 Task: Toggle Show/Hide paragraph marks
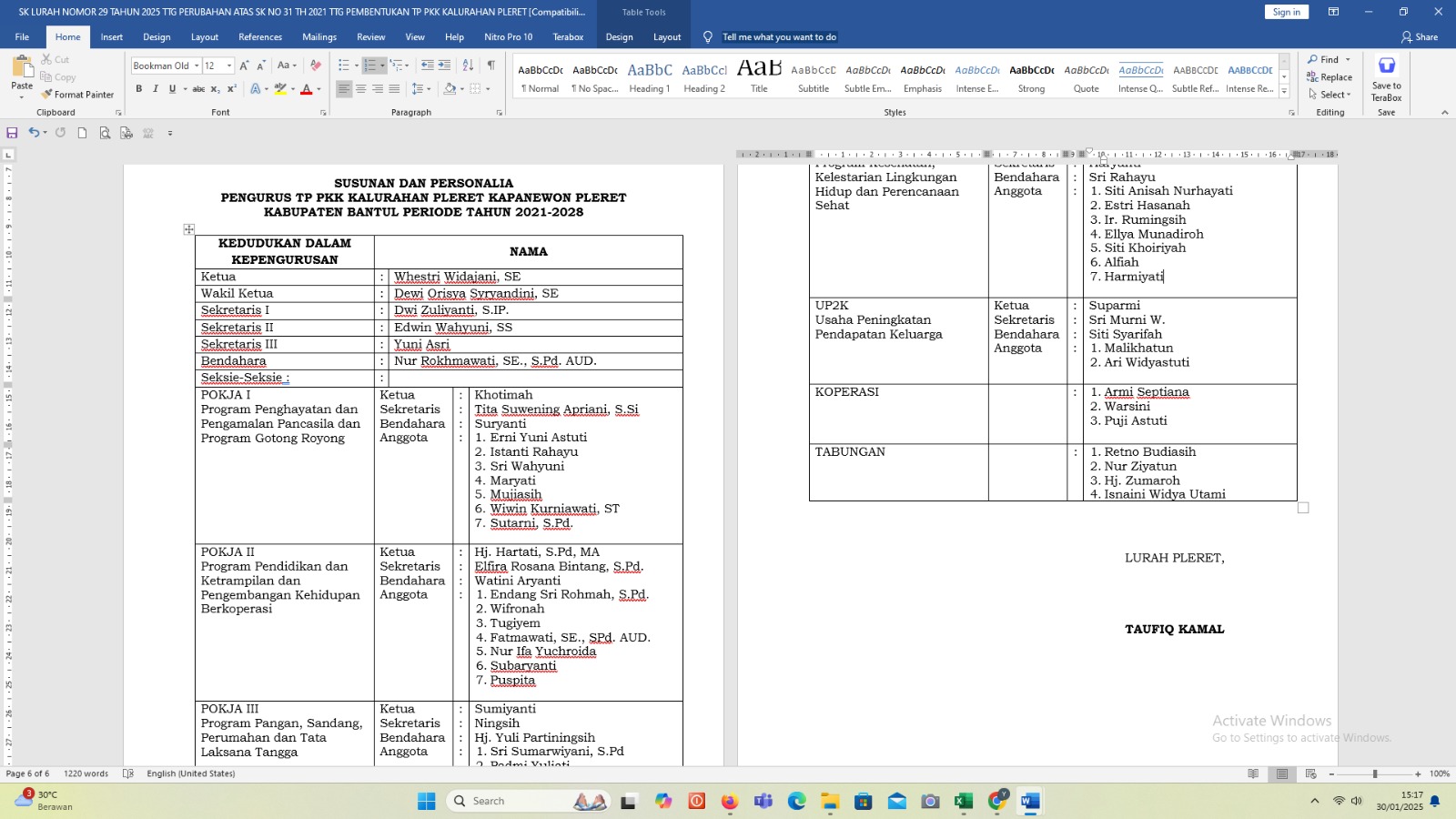(491, 66)
